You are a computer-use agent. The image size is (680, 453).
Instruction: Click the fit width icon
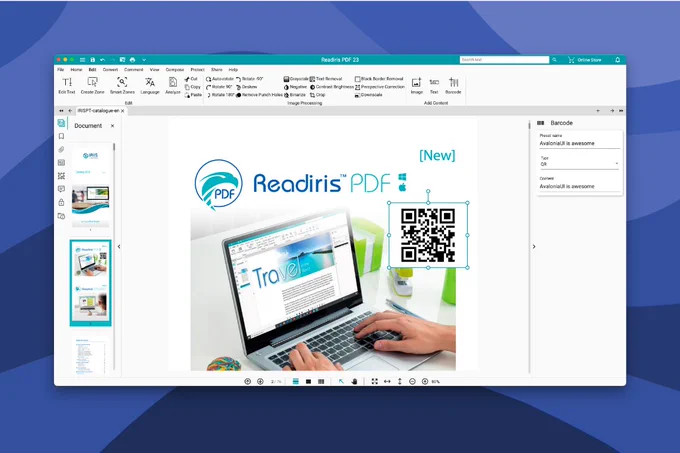[x=387, y=381]
